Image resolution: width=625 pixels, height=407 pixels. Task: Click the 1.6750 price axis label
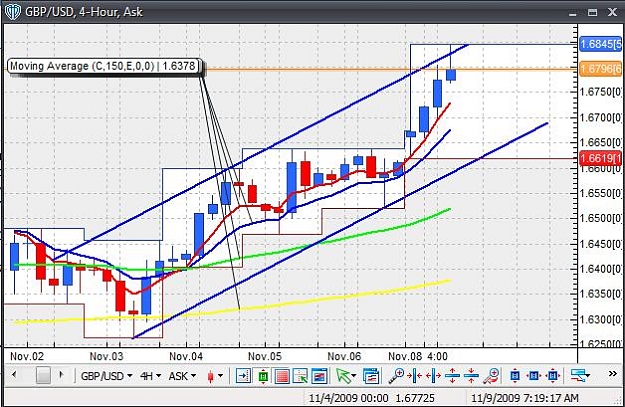point(600,92)
